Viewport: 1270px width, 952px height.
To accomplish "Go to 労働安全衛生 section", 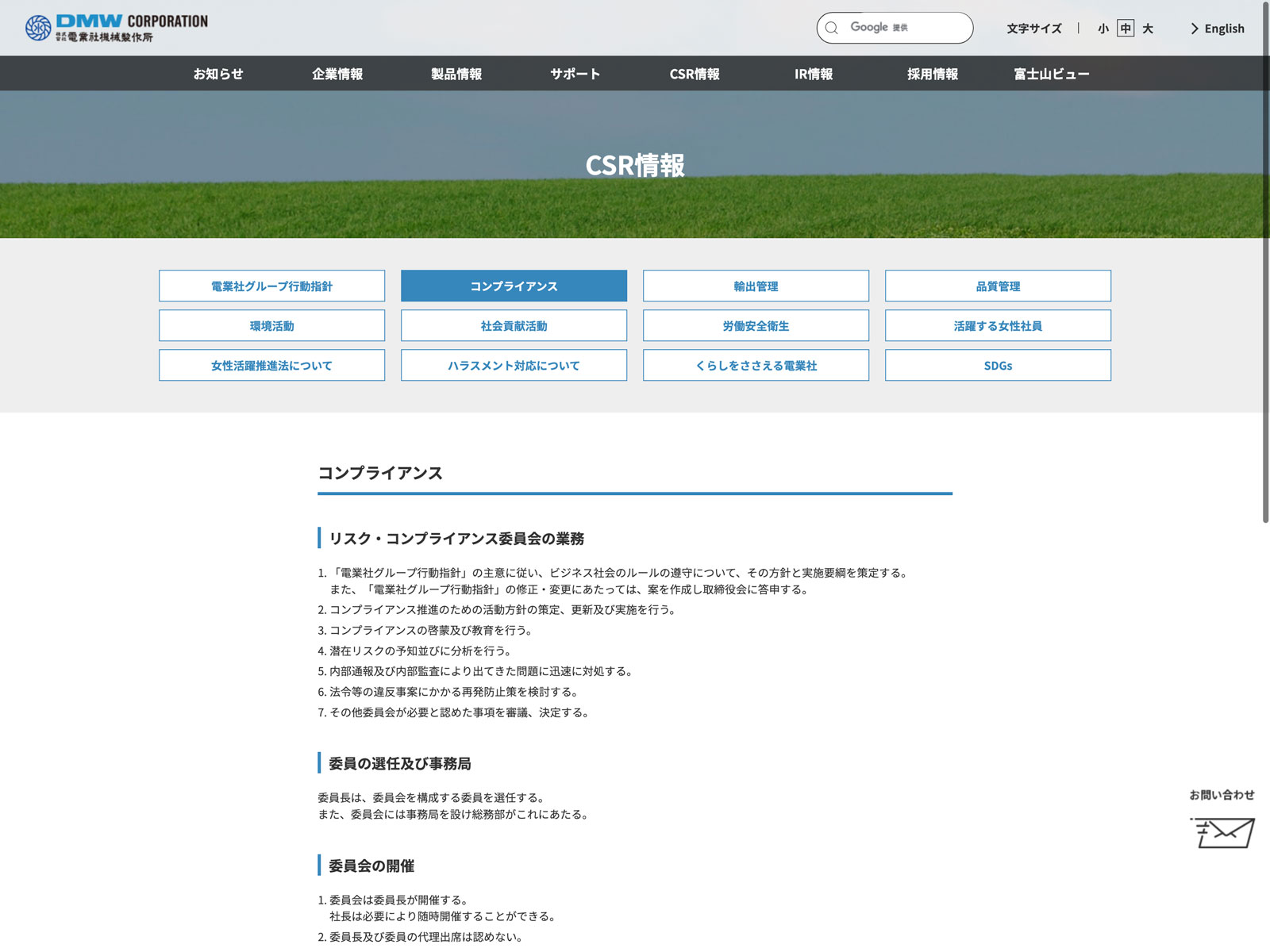I will pos(756,325).
